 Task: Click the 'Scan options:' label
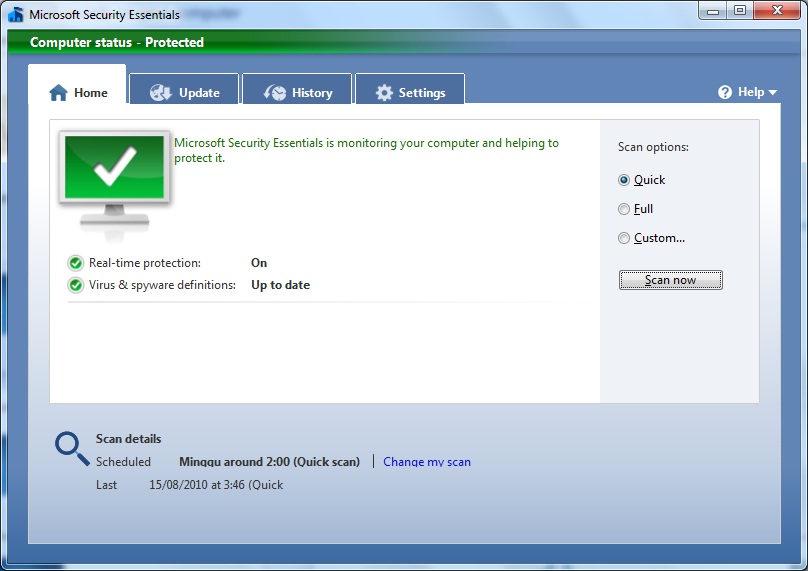[653, 147]
